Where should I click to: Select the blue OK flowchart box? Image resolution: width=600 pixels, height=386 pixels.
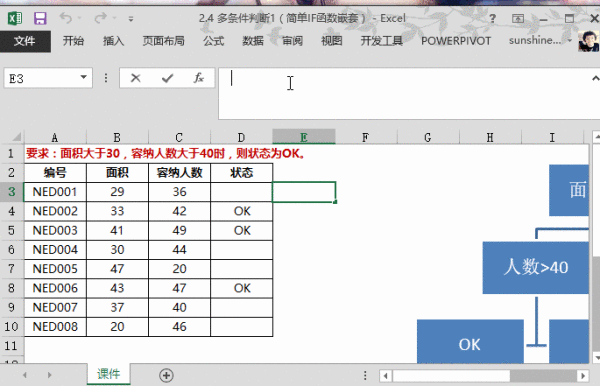470,341
